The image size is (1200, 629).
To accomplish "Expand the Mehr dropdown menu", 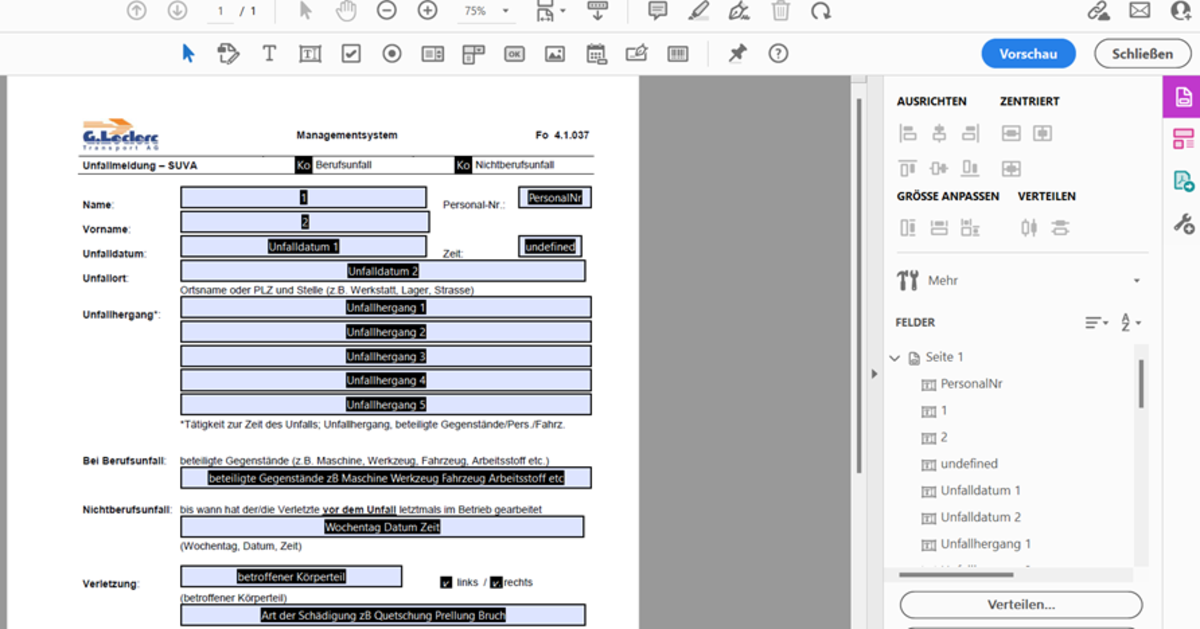I will [x=1136, y=281].
